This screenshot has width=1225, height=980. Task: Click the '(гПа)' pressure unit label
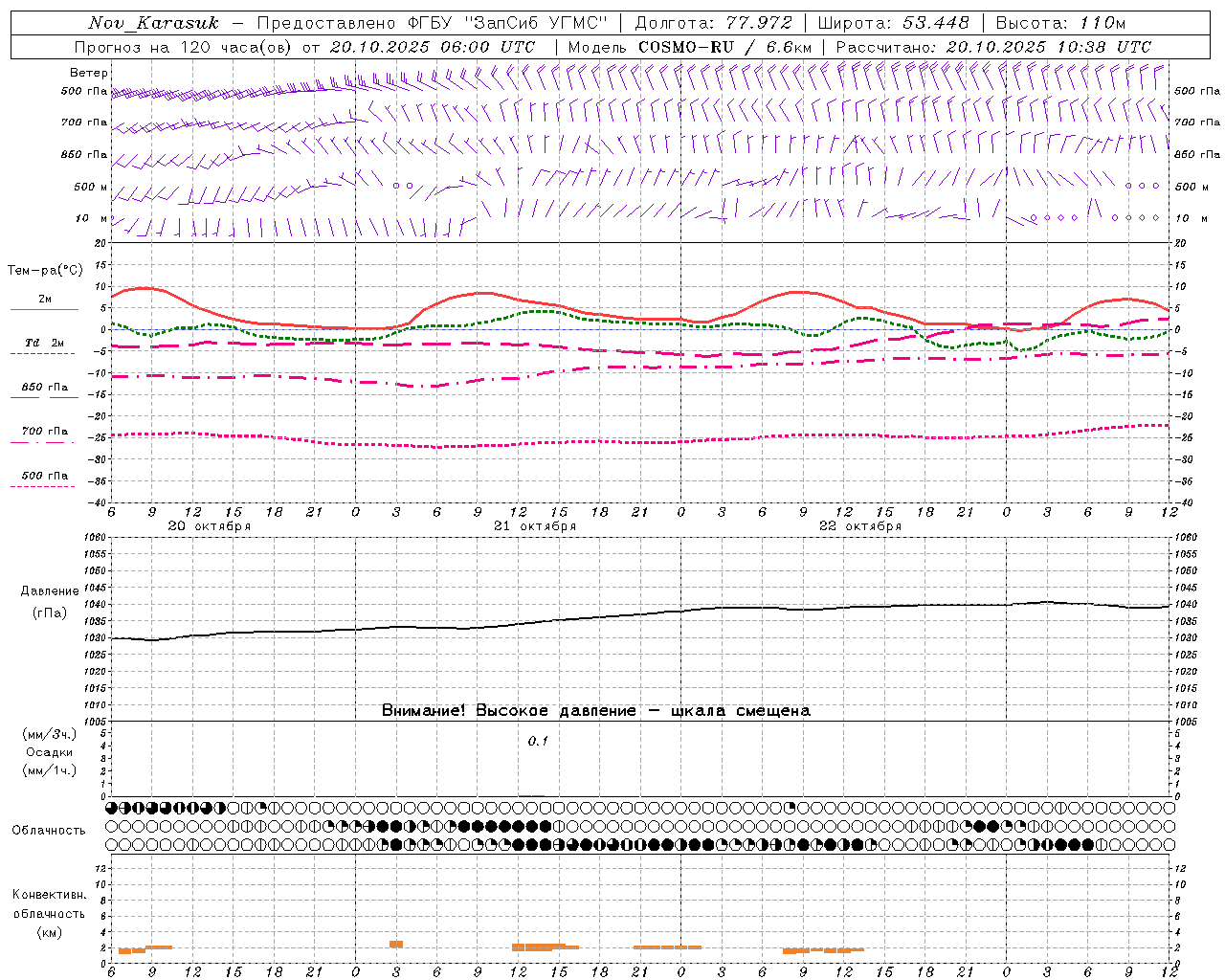50,612
